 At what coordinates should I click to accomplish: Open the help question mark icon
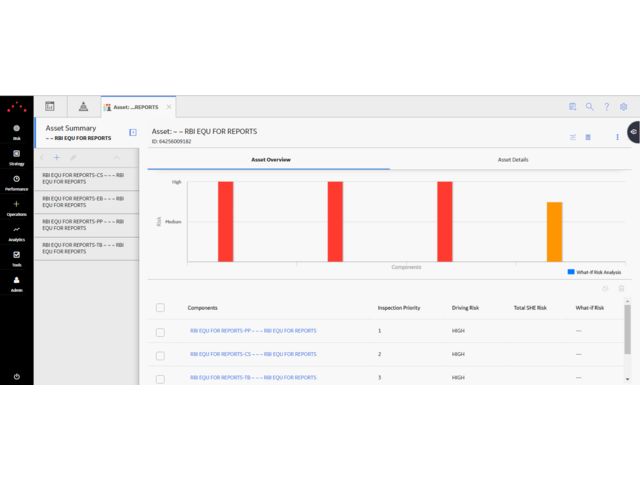click(x=606, y=107)
